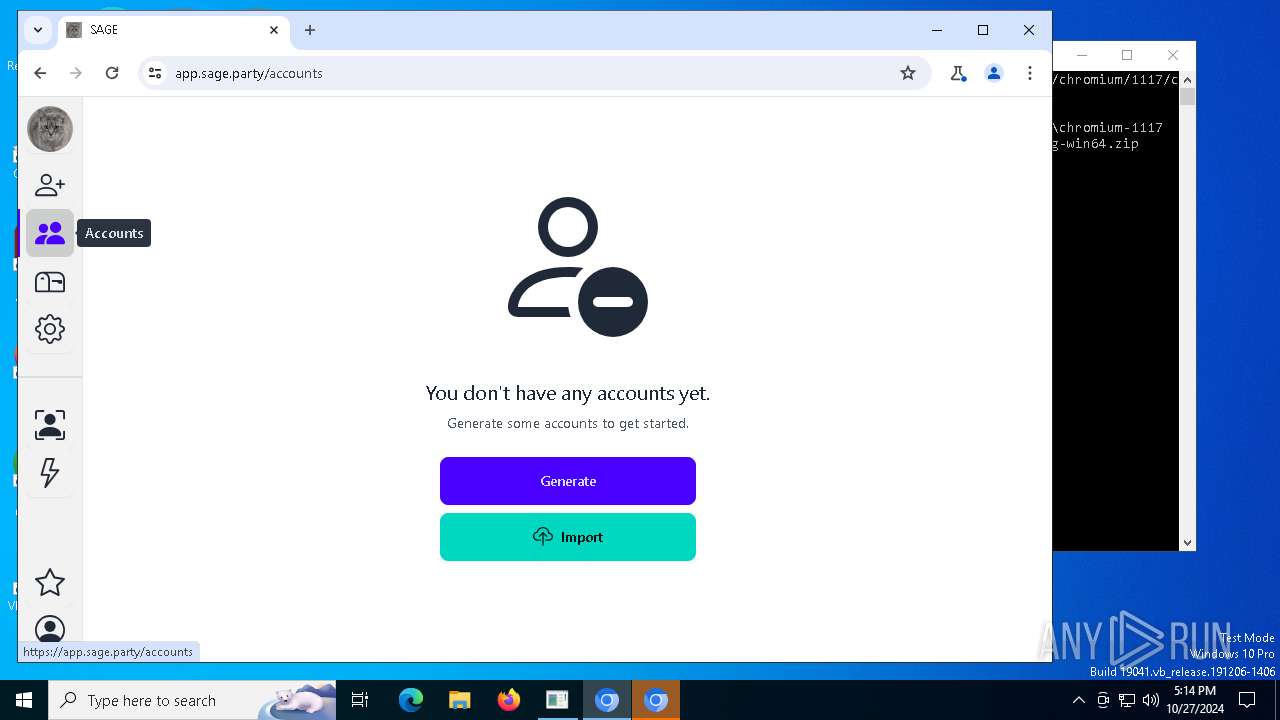Viewport: 1280px width, 720px height.
Task: Click the taskbar search box
Action: 192,700
